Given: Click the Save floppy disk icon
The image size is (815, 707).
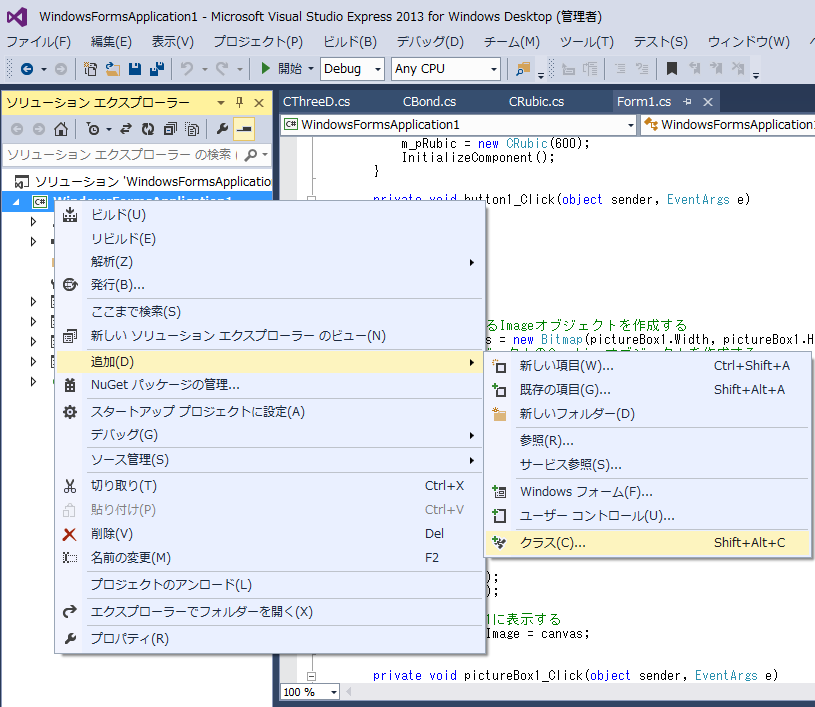Looking at the screenshot, I should [x=135, y=69].
